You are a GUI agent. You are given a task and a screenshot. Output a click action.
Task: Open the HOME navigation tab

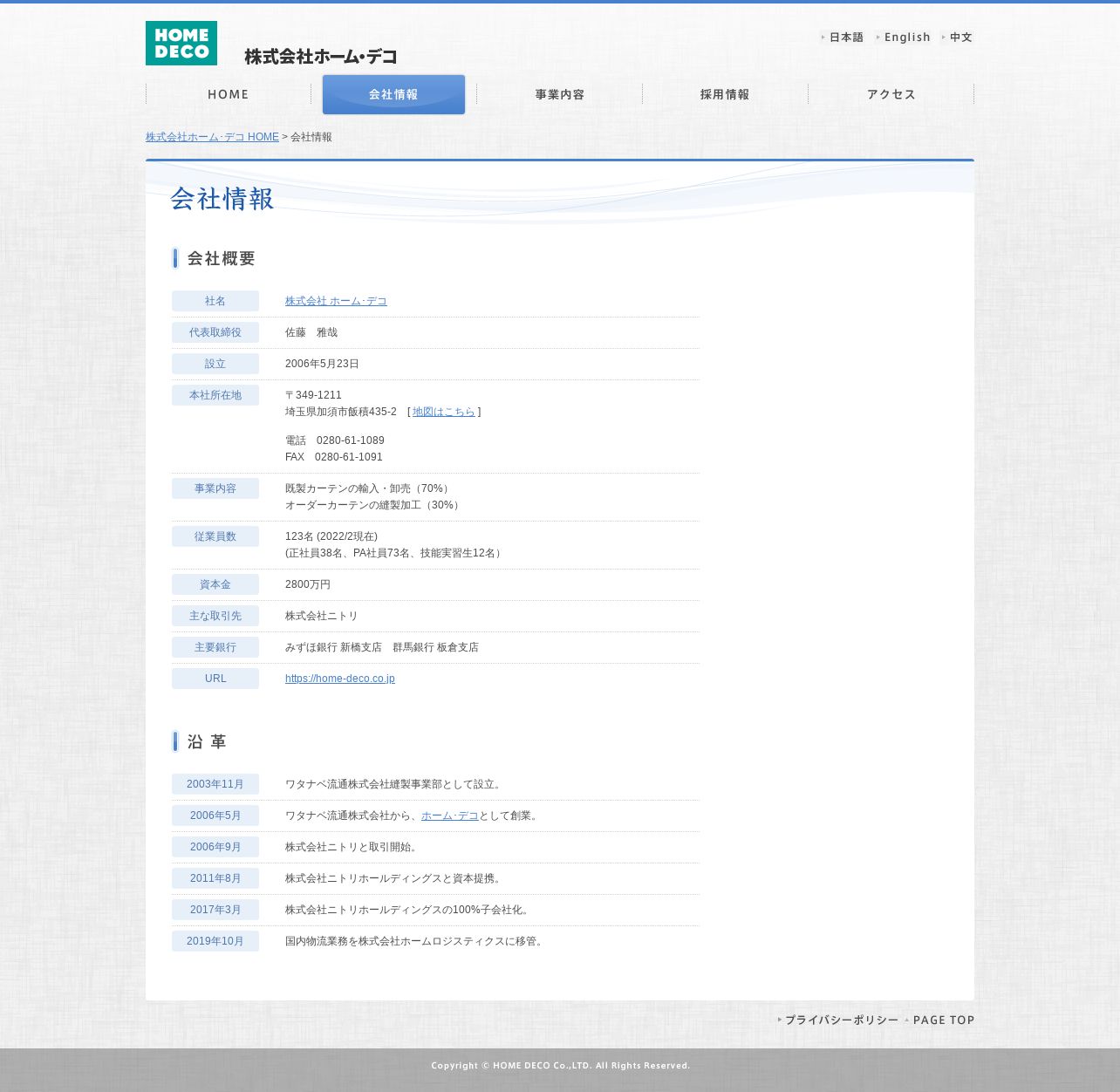(229, 94)
